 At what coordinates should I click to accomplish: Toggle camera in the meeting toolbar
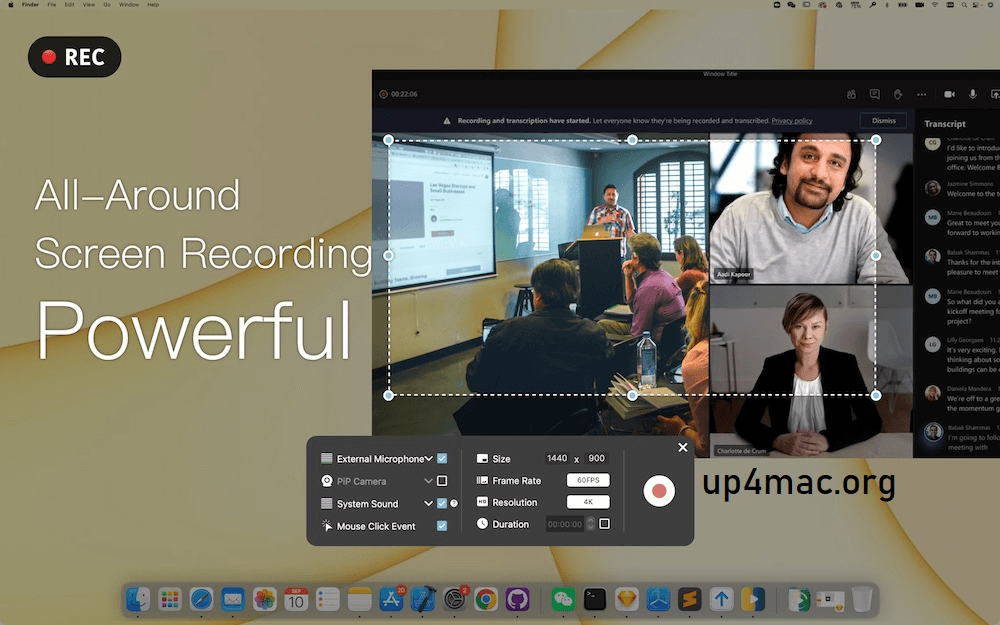click(949, 94)
